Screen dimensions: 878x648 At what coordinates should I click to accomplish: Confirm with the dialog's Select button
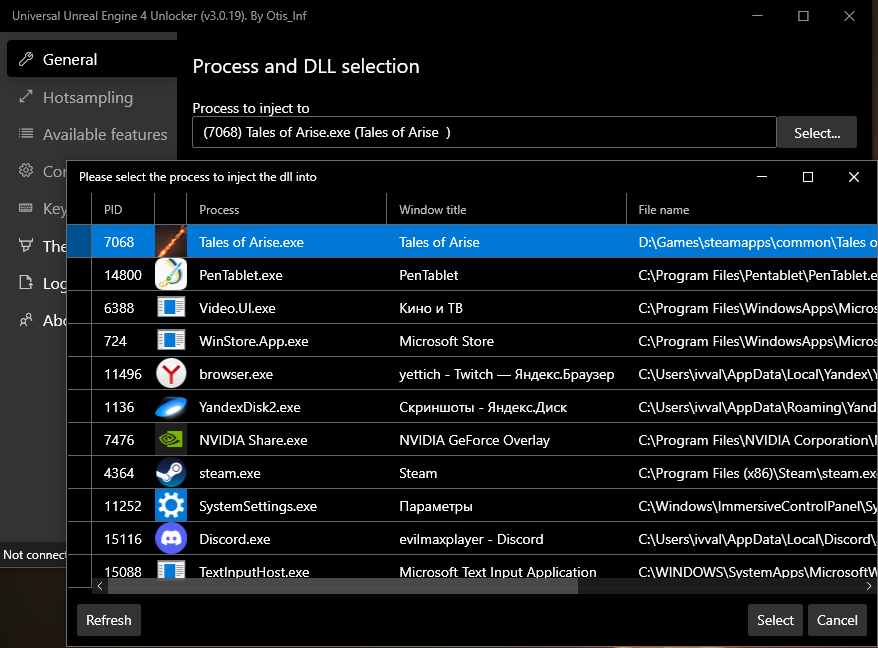coord(775,620)
